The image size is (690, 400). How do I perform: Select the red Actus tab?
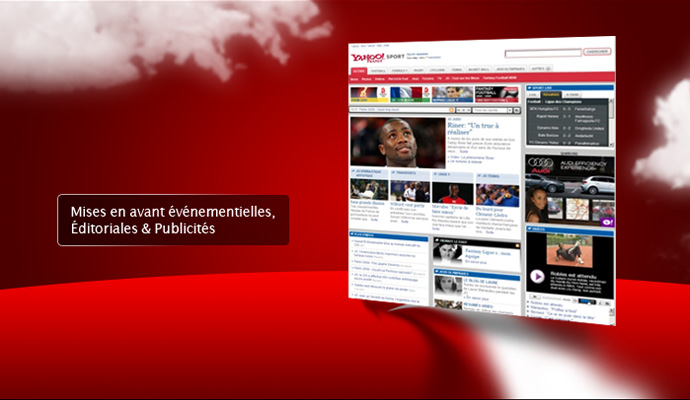359,71
